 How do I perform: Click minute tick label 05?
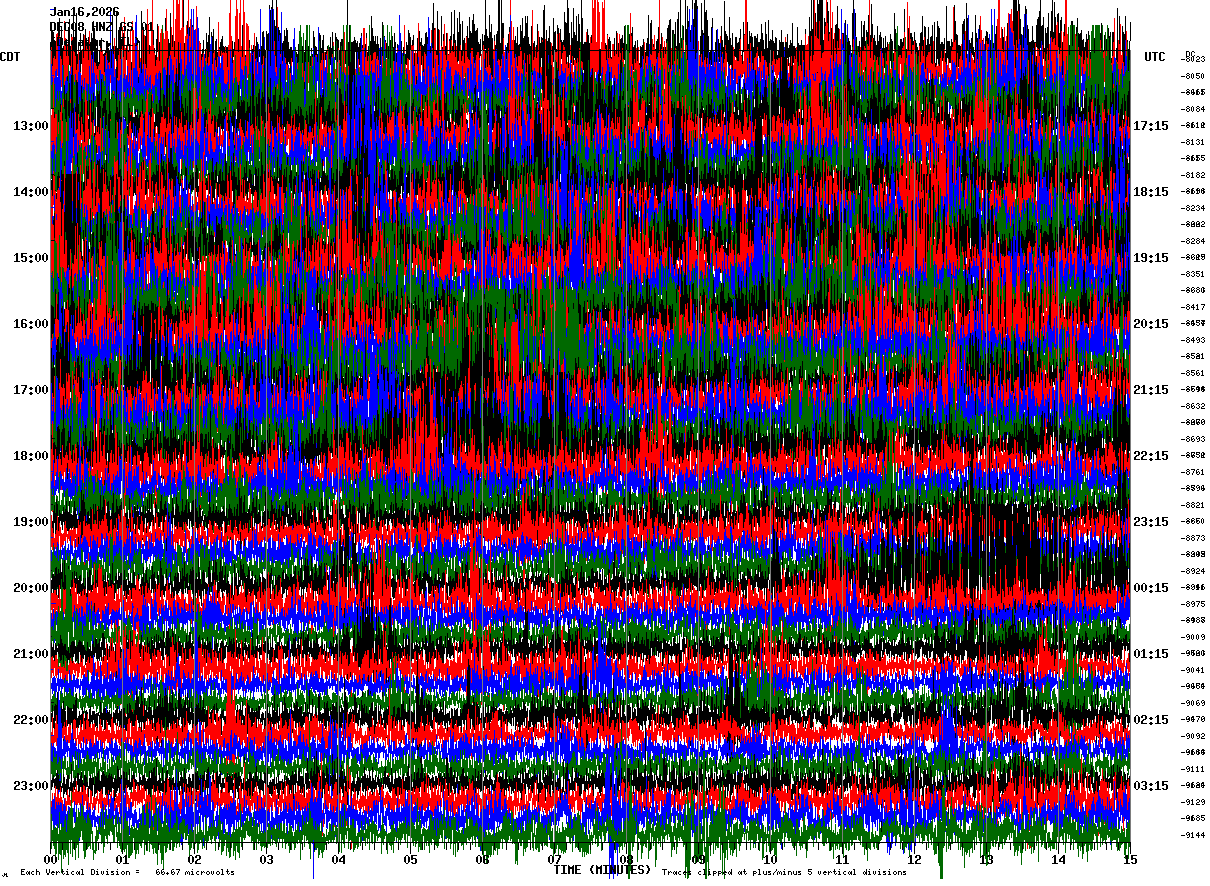click(411, 859)
